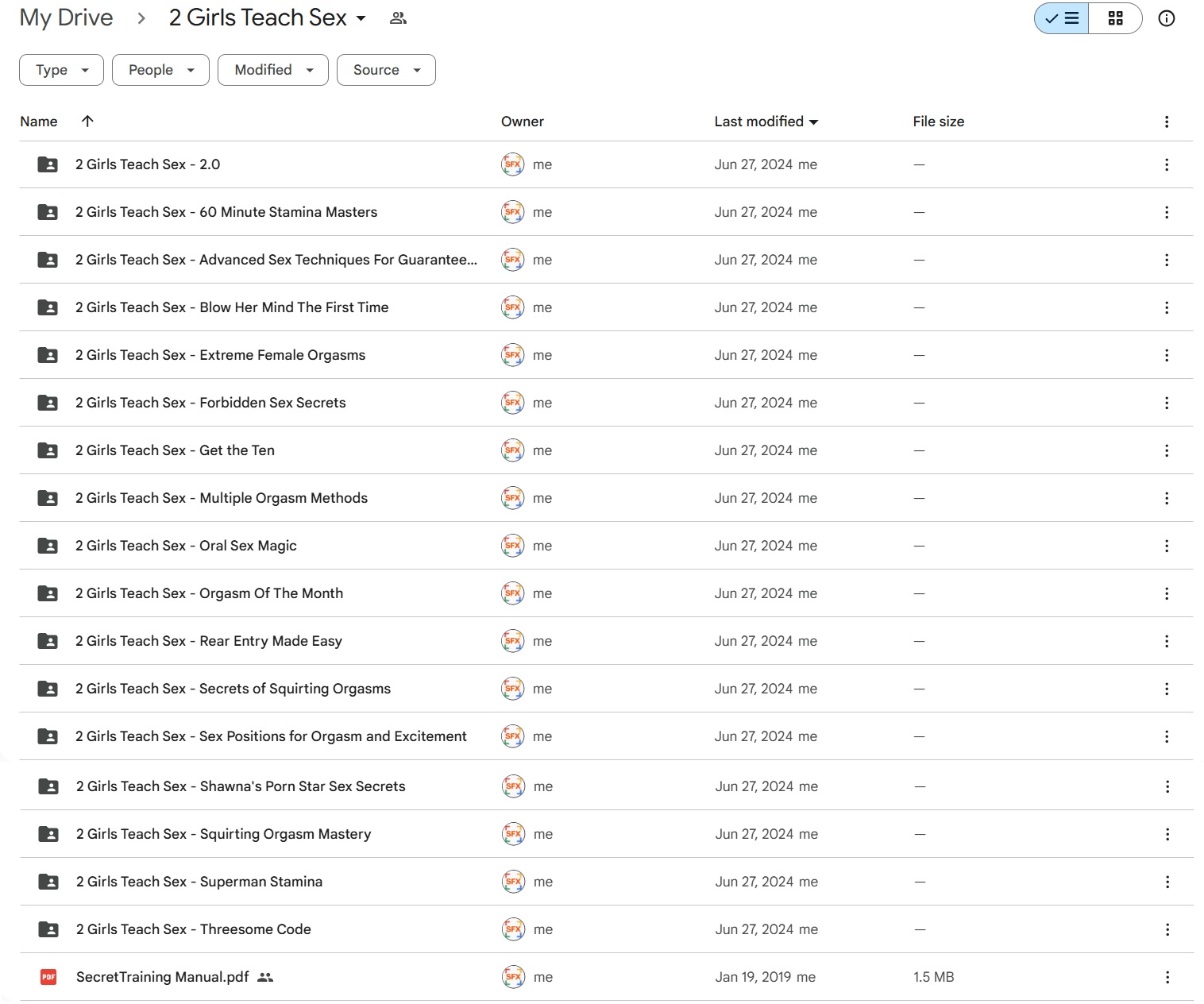Open the Last modified sort menu
Screen dimensions: 1204x1004
(x=766, y=122)
